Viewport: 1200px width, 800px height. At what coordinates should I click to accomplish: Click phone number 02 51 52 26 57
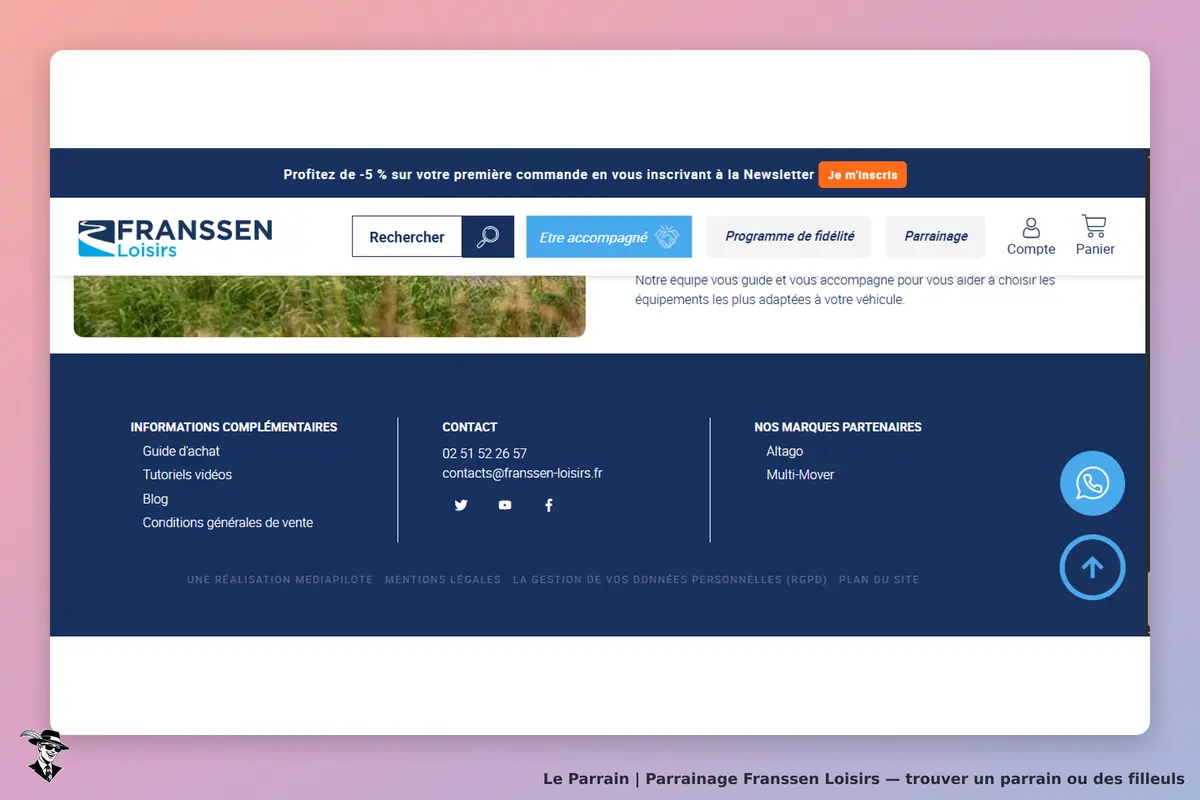(485, 453)
